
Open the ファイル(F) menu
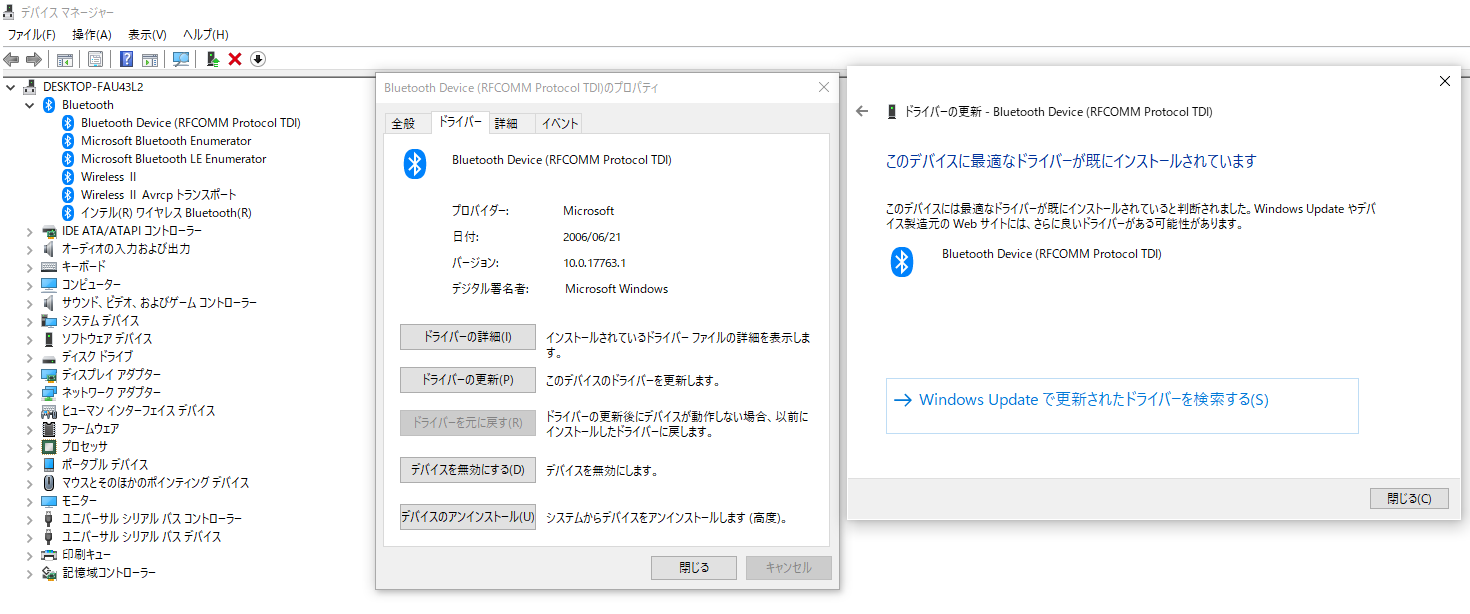[x=31, y=34]
